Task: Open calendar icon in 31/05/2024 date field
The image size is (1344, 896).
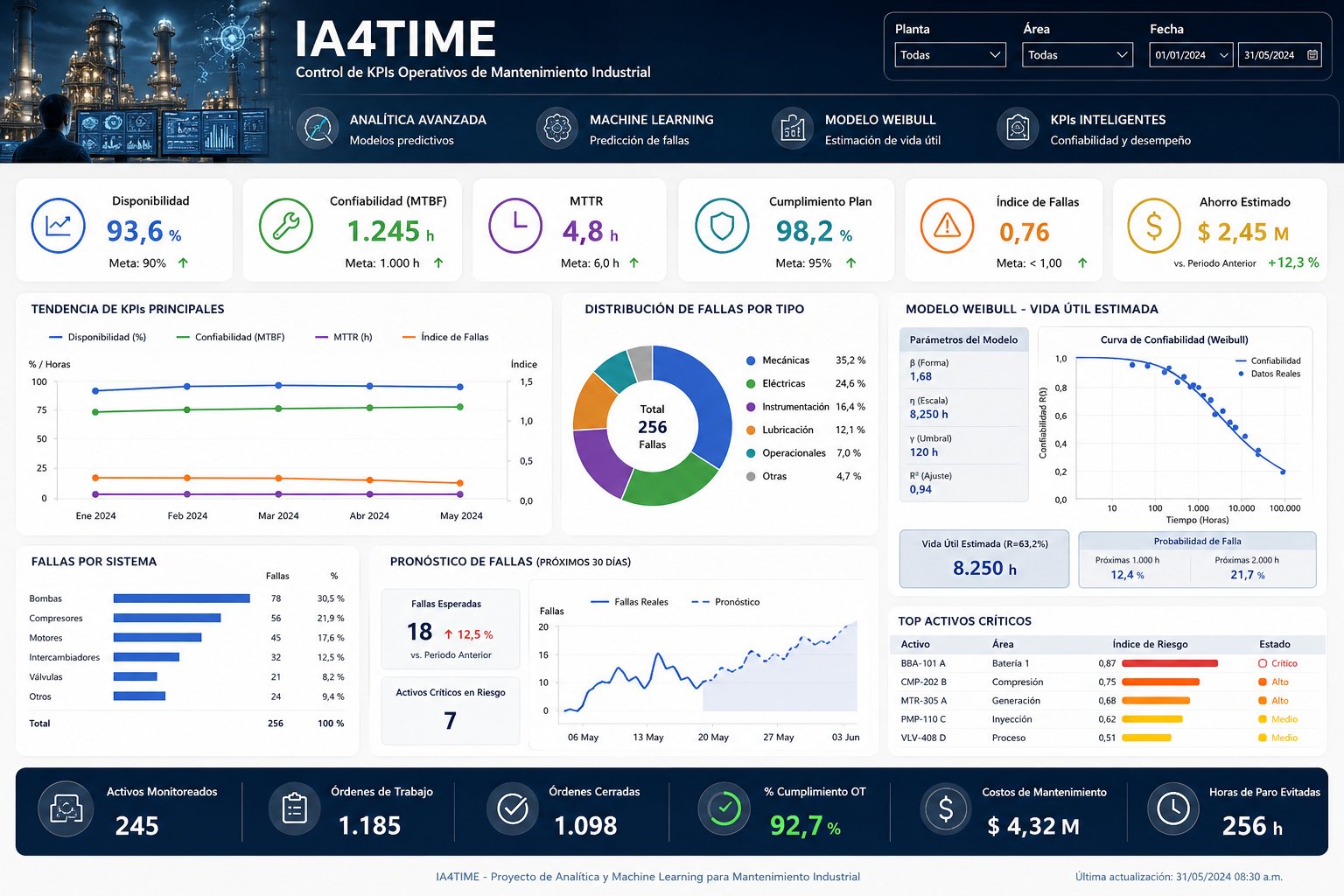Action: pyautogui.click(x=1312, y=55)
